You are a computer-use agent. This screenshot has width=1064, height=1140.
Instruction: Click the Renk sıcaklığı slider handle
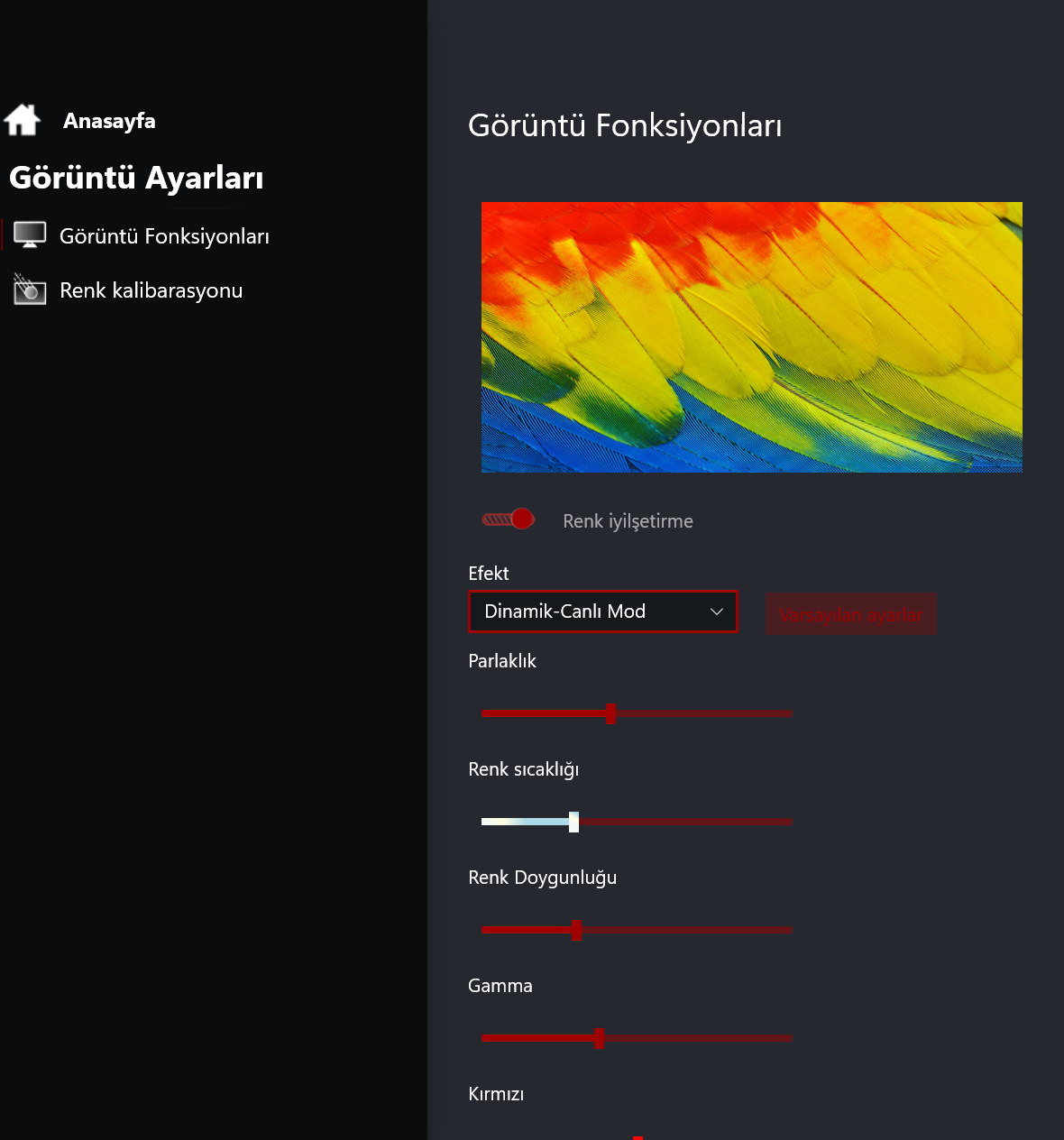[573, 822]
